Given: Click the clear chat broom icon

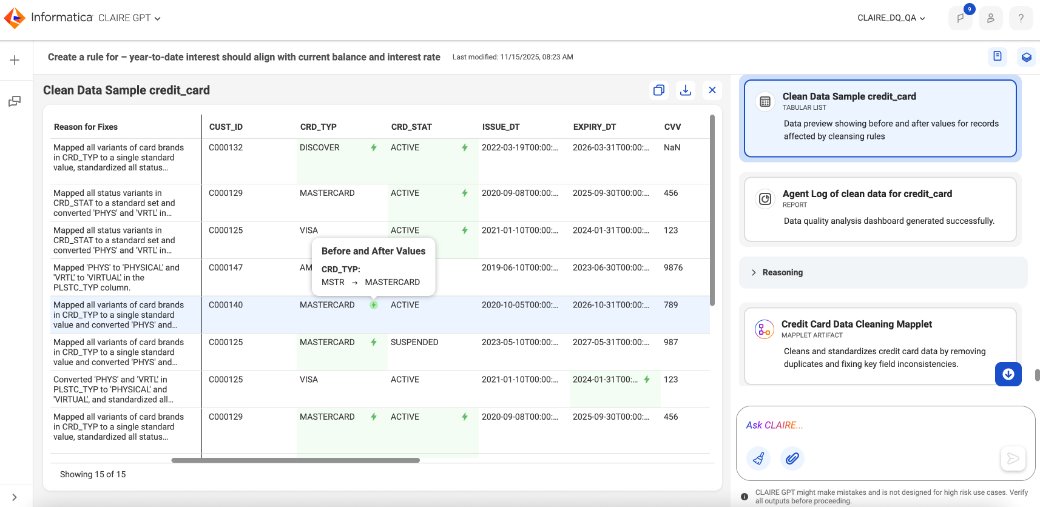Looking at the screenshot, I should pos(758,458).
